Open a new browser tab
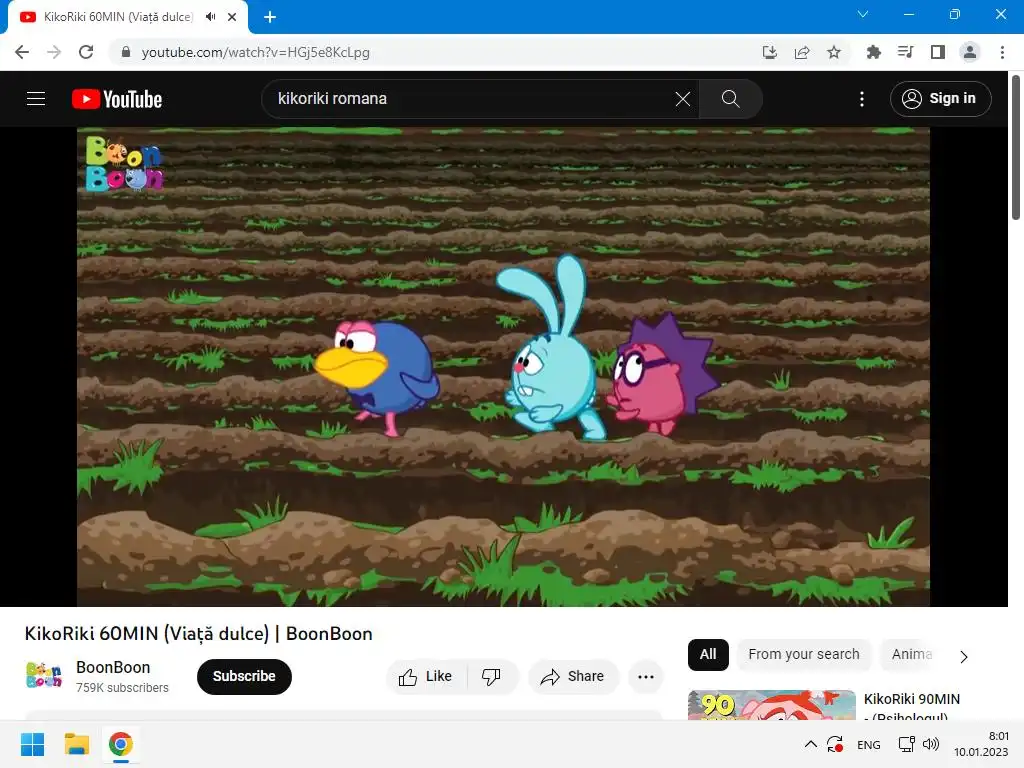 (x=270, y=17)
